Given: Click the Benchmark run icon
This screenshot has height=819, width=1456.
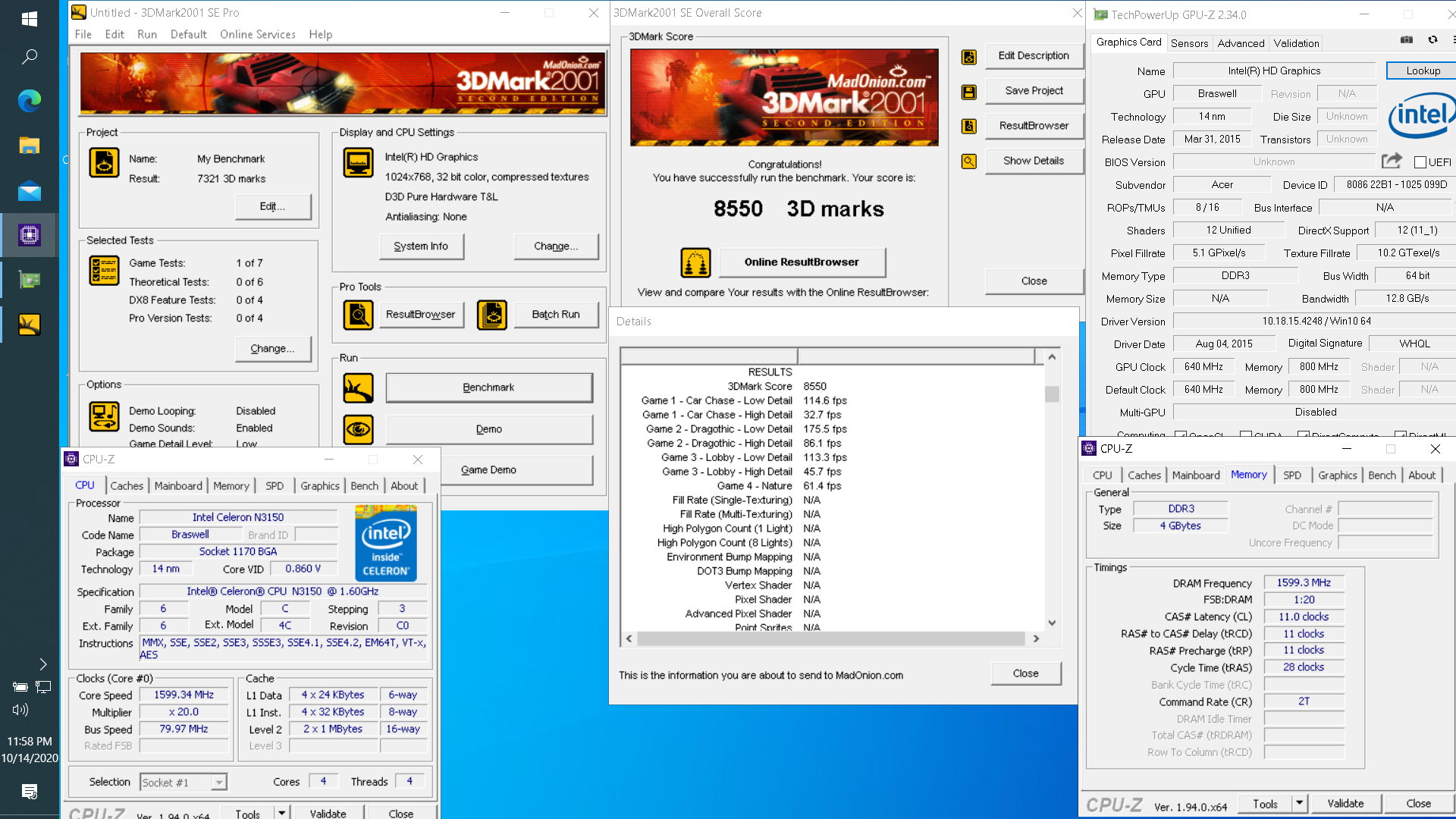Looking at the screenshot, I should [358, 388].
